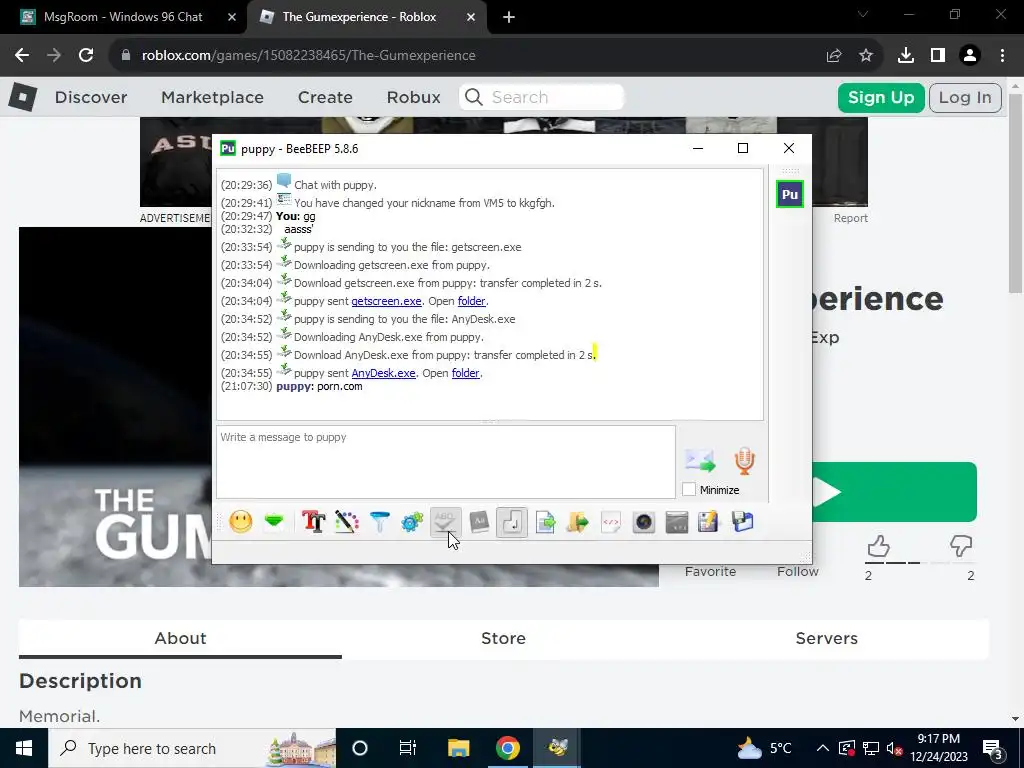This screenshot has height=768, width=1024.
Task: Click the green Roblox Play button
Action: pos(894,492)
